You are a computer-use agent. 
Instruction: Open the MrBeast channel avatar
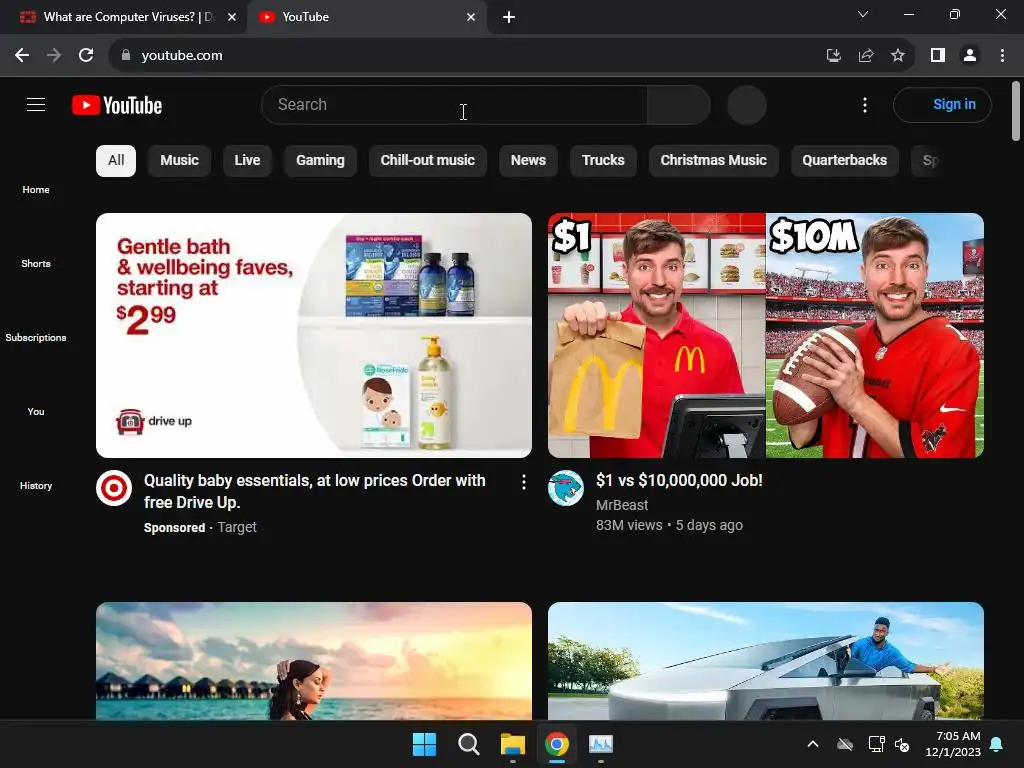(566, 488)
